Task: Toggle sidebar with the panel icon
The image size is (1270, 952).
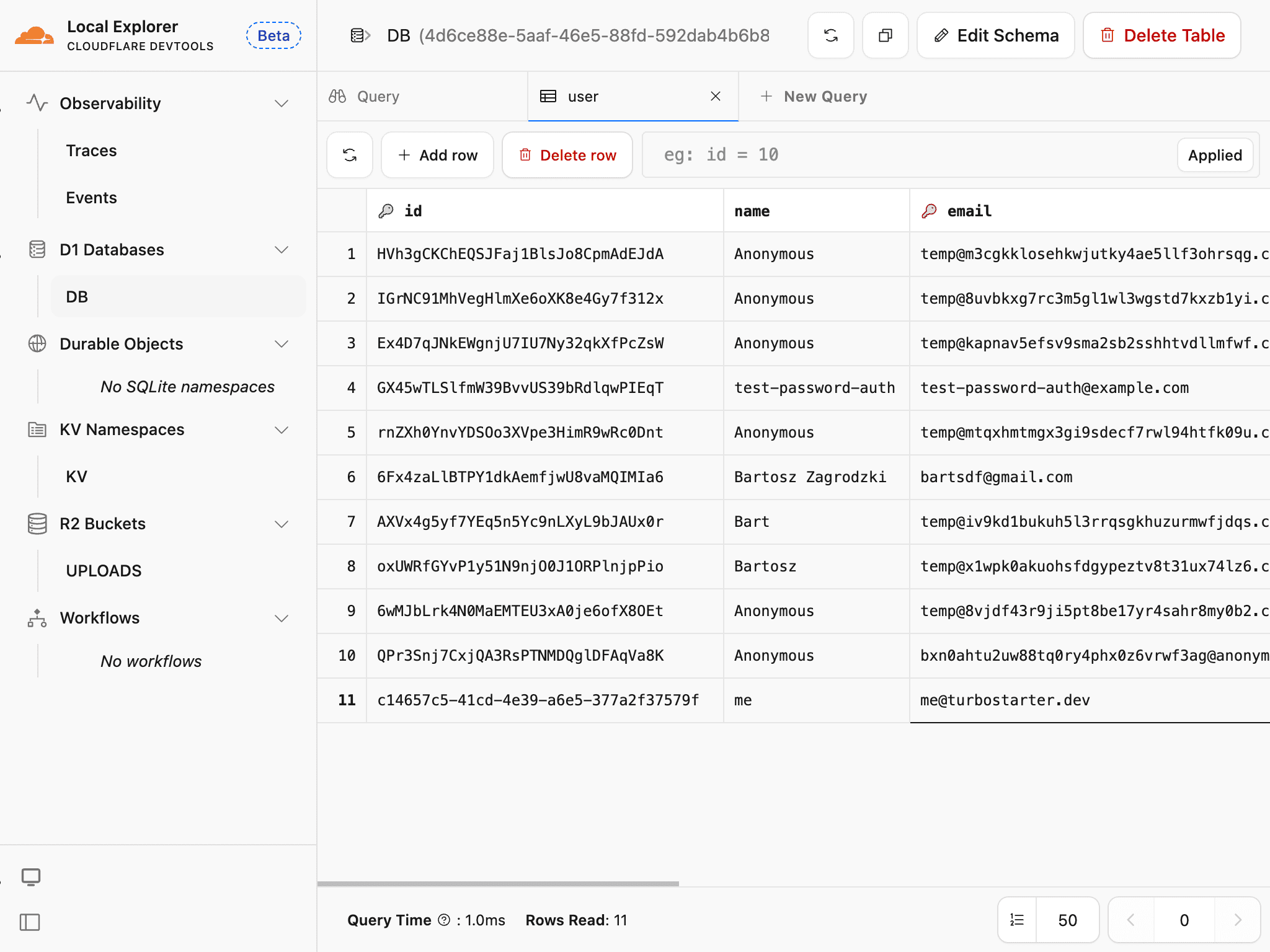Action: (x=30, y=922)
